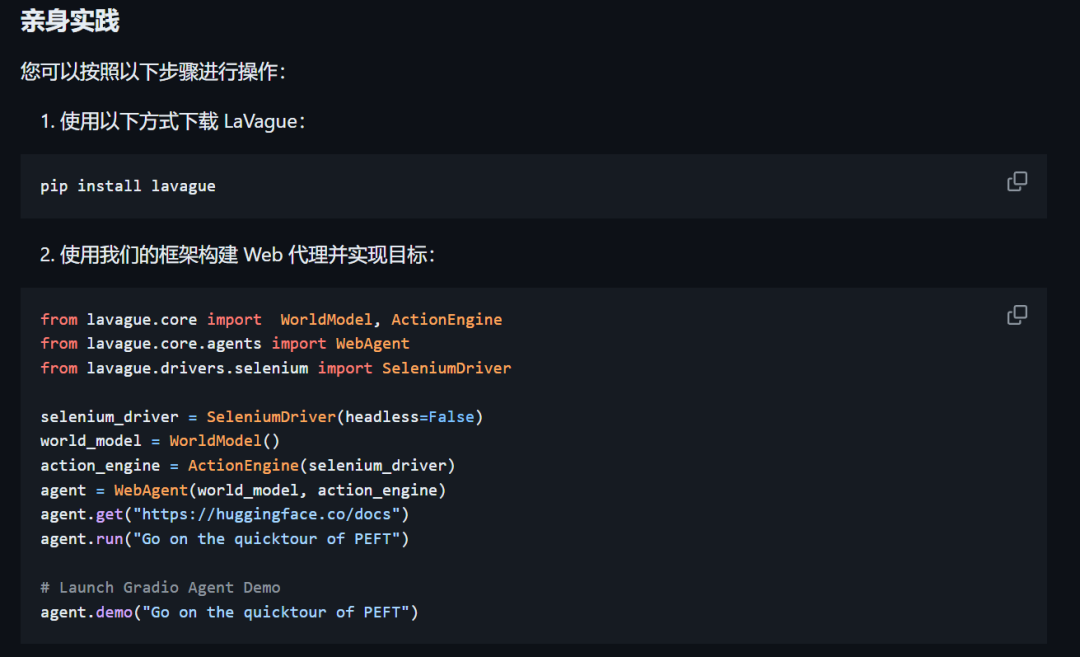The height and width of the screenshot is (657, 1080).
Task: Click the agent = WebAgent(...) line
Action: [x=243, y=490]
